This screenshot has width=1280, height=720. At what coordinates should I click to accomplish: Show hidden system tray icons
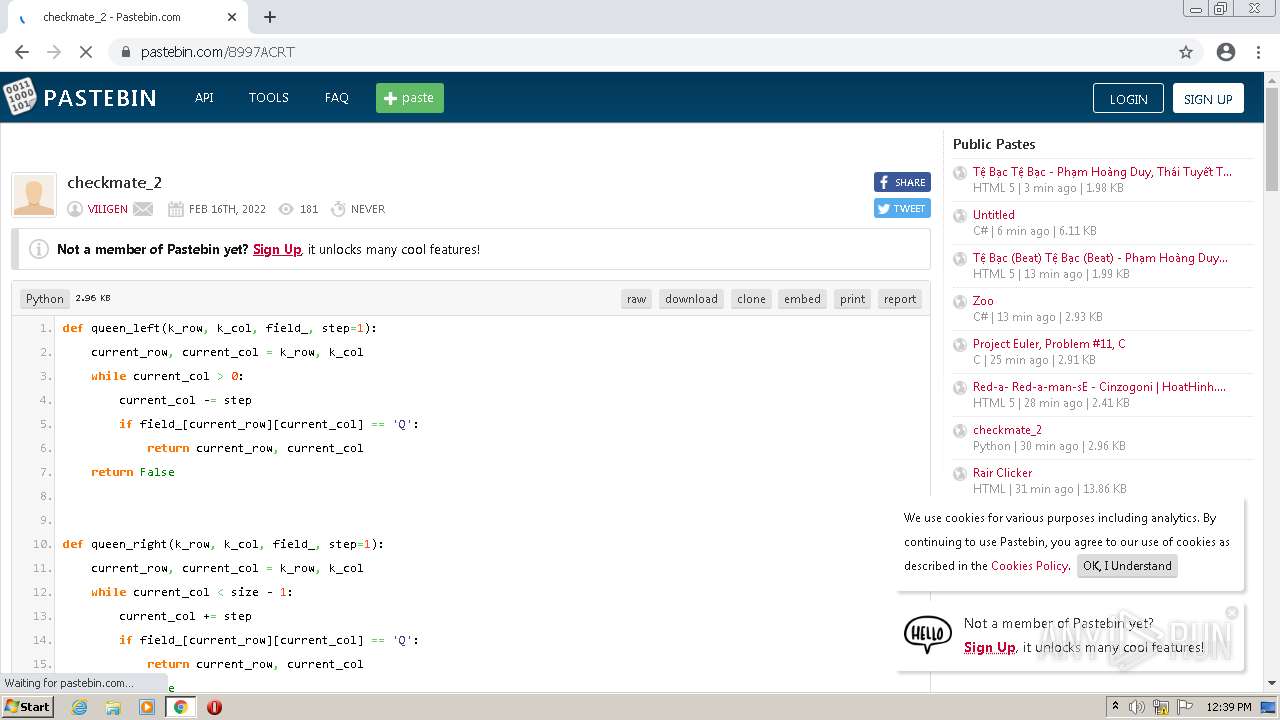tap(1115, 707)
